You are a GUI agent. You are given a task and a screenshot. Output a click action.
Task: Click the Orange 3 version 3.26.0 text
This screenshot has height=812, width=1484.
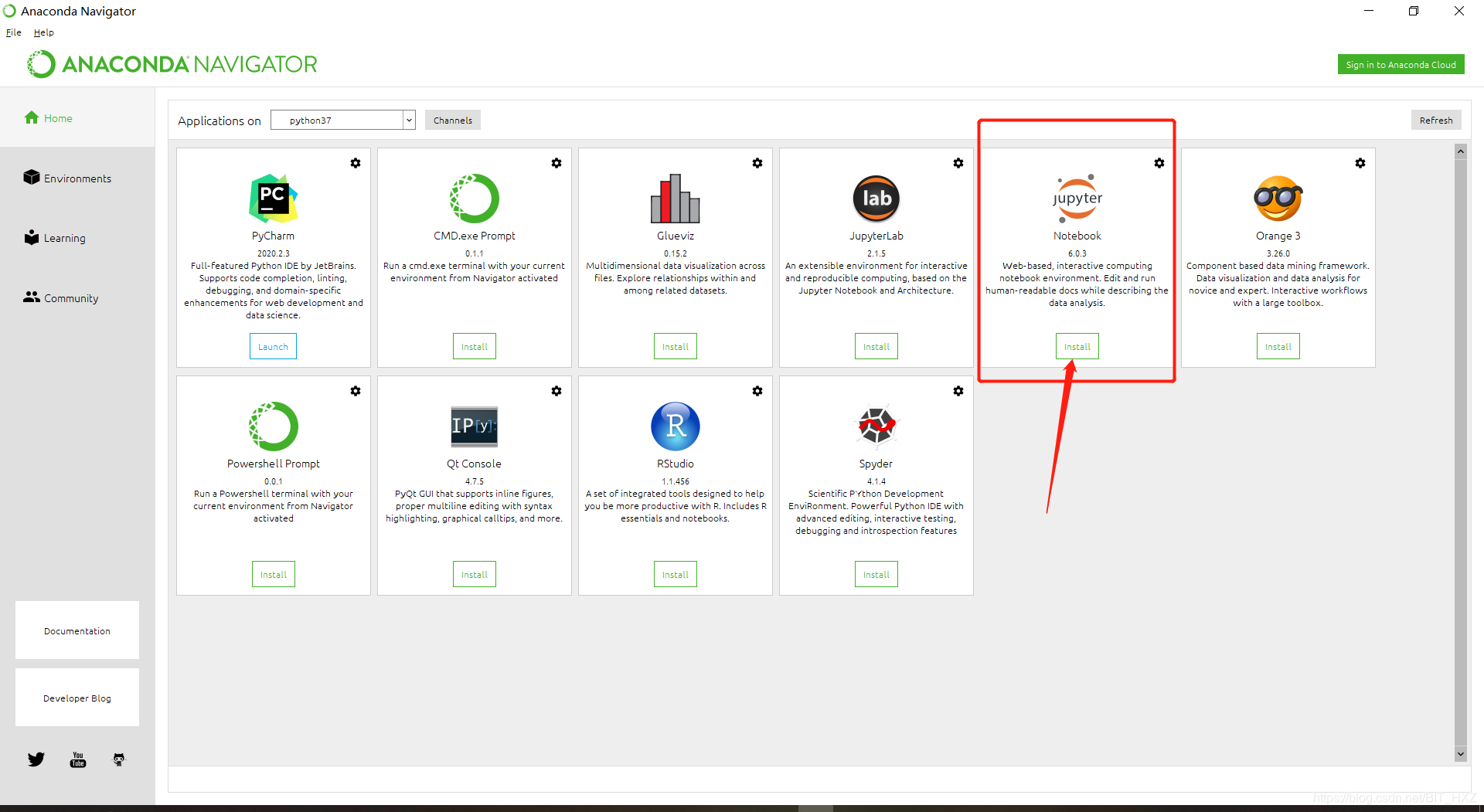(x=1278, y=253)
